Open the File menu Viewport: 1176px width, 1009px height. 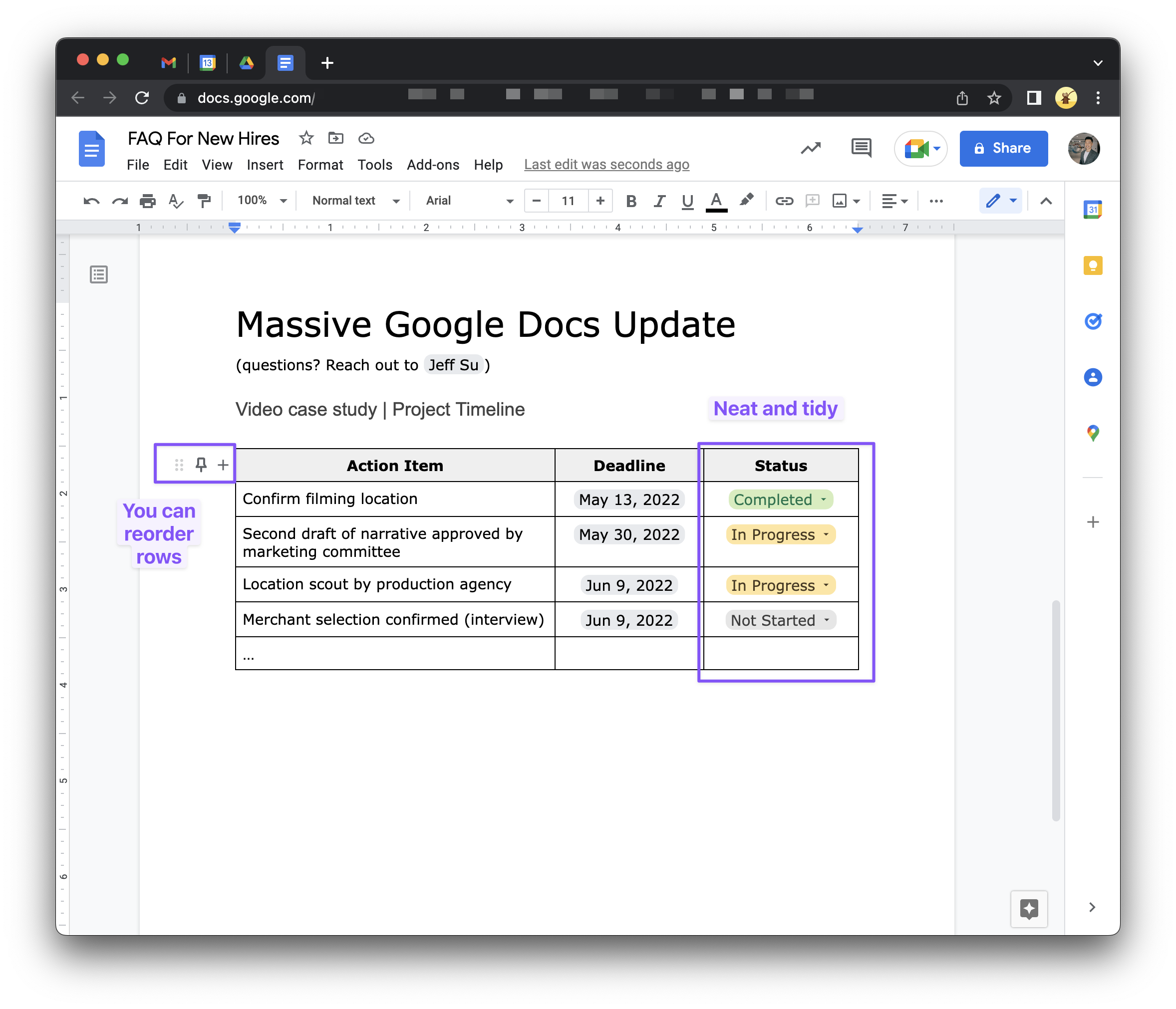click(x=138, y=165)
